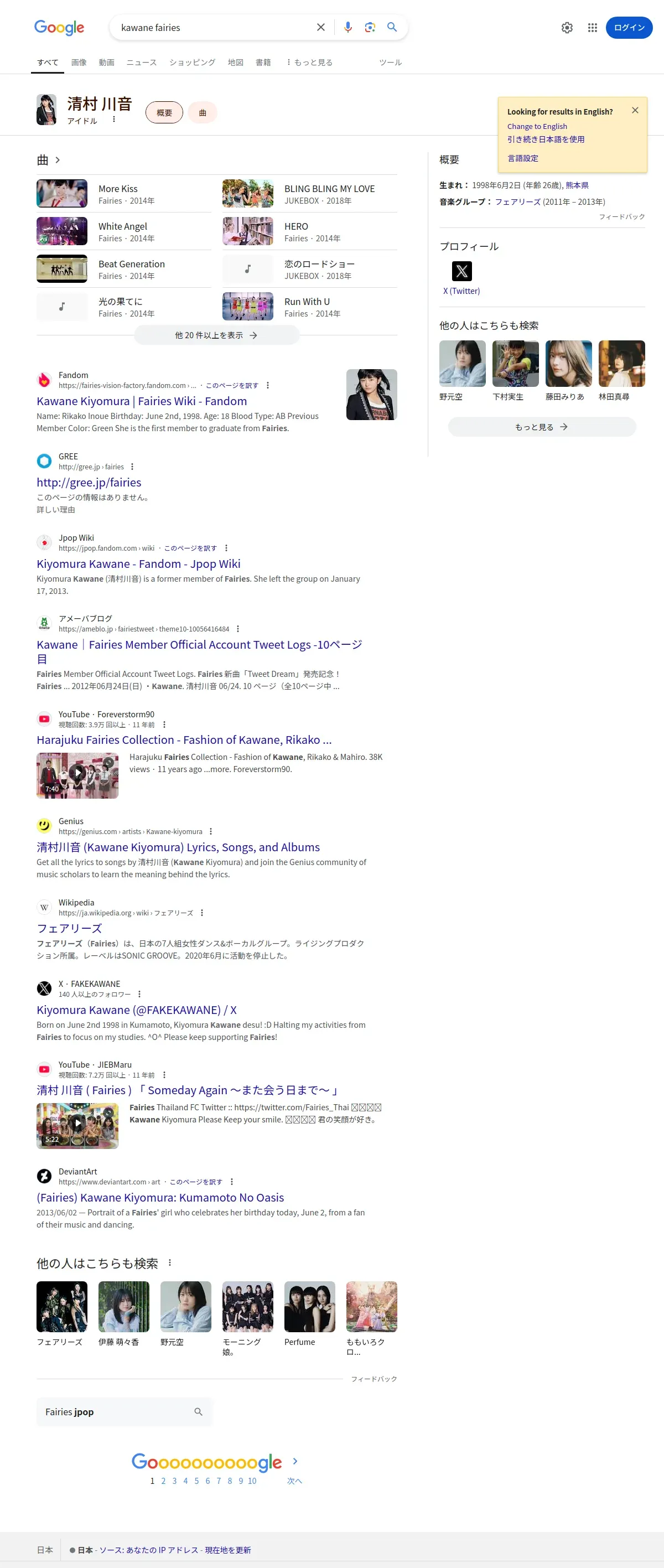The width and height of the screenshot is (664, 1568).
Task: Clear the search box with X icon
Action: click(321, 27)
